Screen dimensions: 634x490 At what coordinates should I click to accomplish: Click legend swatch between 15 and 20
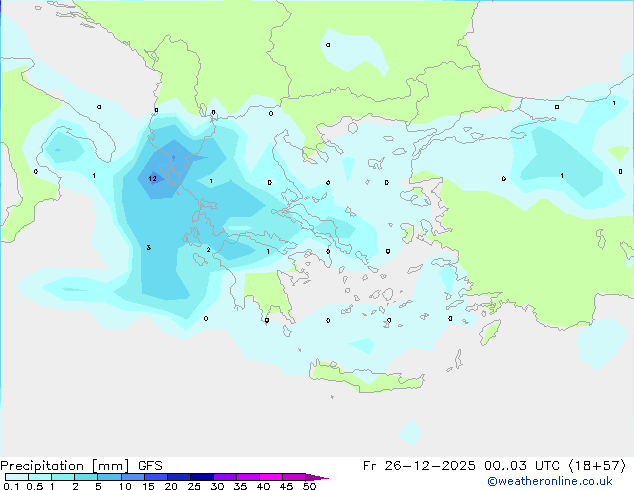click(156, 477)
